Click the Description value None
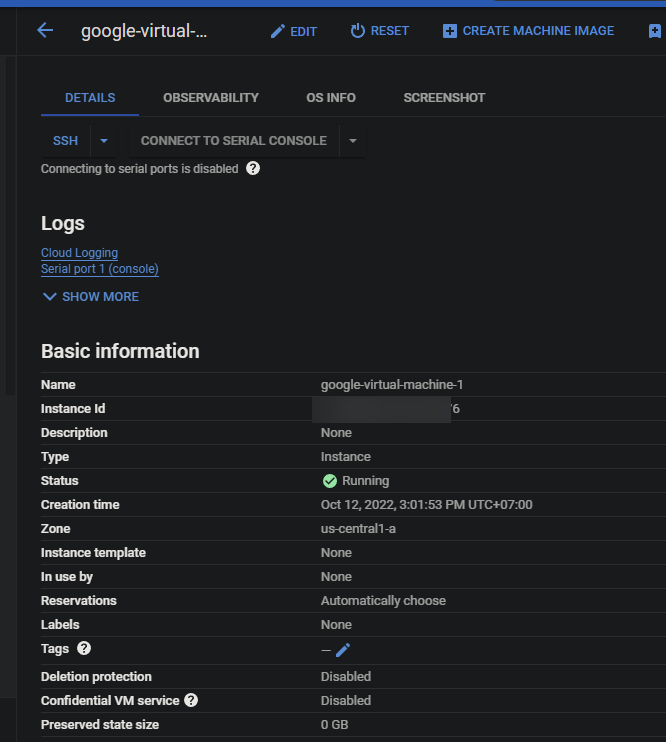Image resolution: width=666 pixels, height=742 pixels. click(337, 433)
